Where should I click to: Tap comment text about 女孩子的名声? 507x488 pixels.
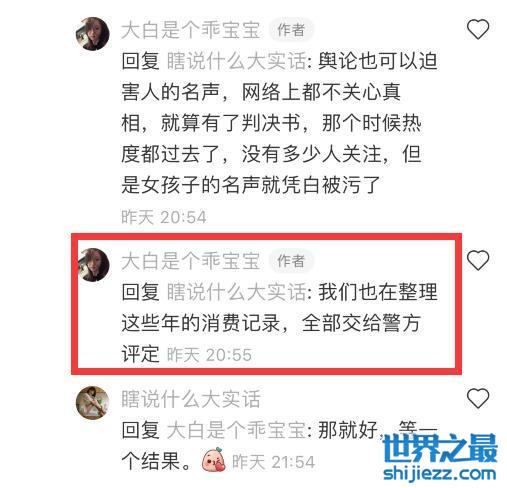click(x=279, y=123)
